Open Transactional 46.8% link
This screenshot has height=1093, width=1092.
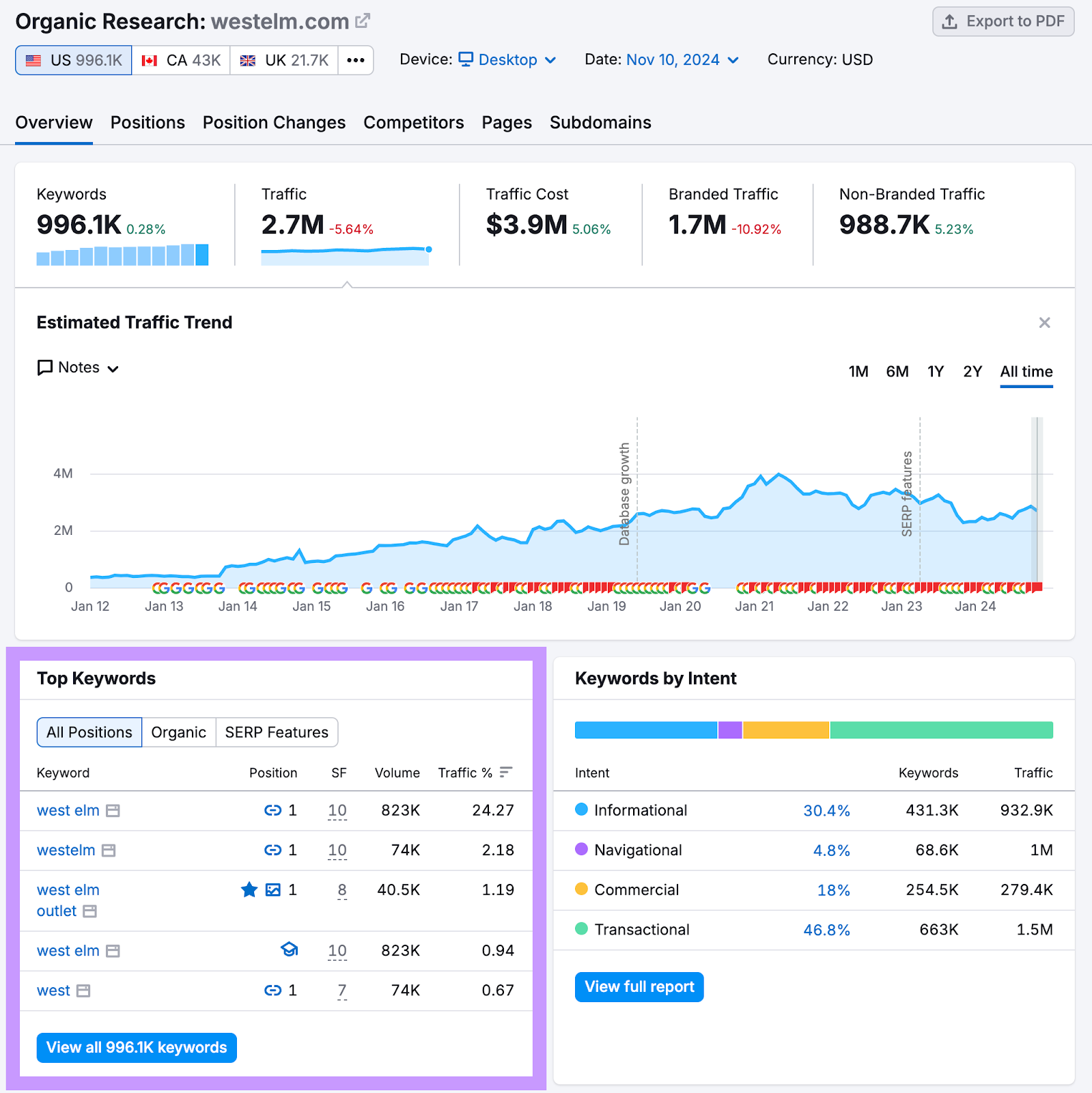(826, 930)
